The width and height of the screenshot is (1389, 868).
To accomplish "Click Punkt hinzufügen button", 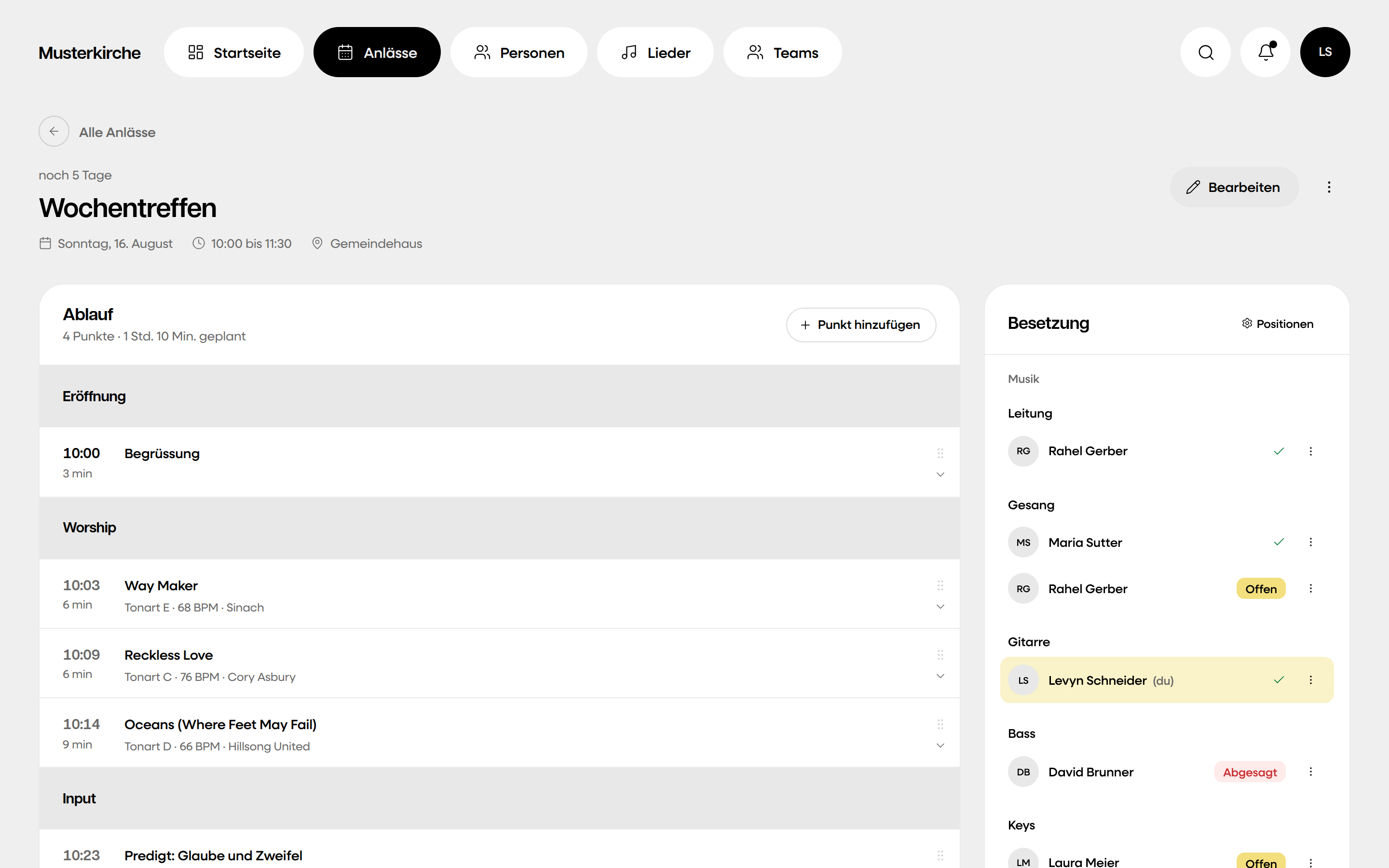I will [x=861, y=325].
